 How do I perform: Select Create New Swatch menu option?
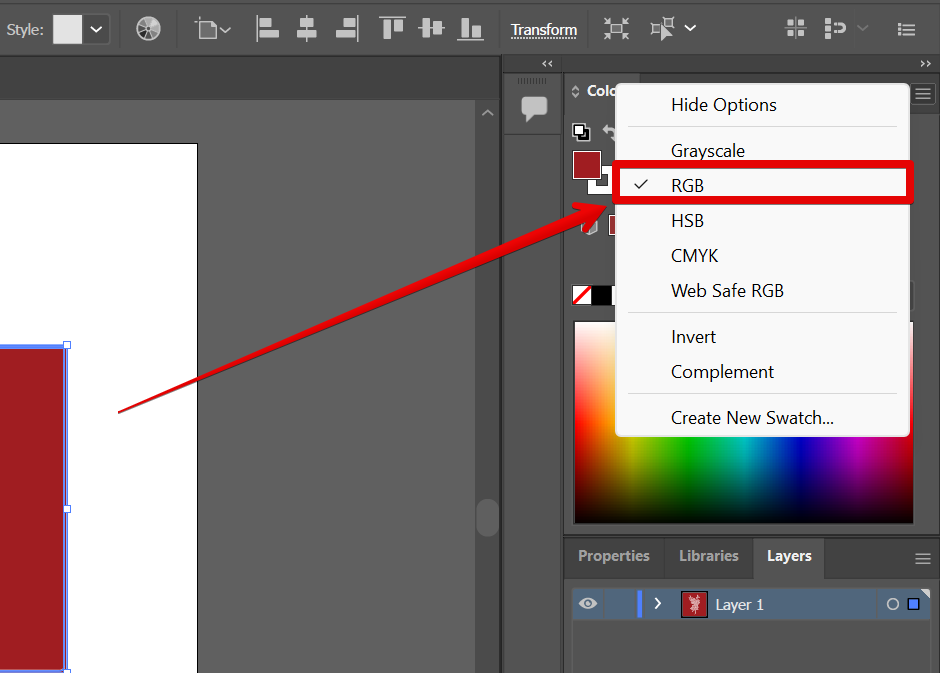tap(752, 418)
